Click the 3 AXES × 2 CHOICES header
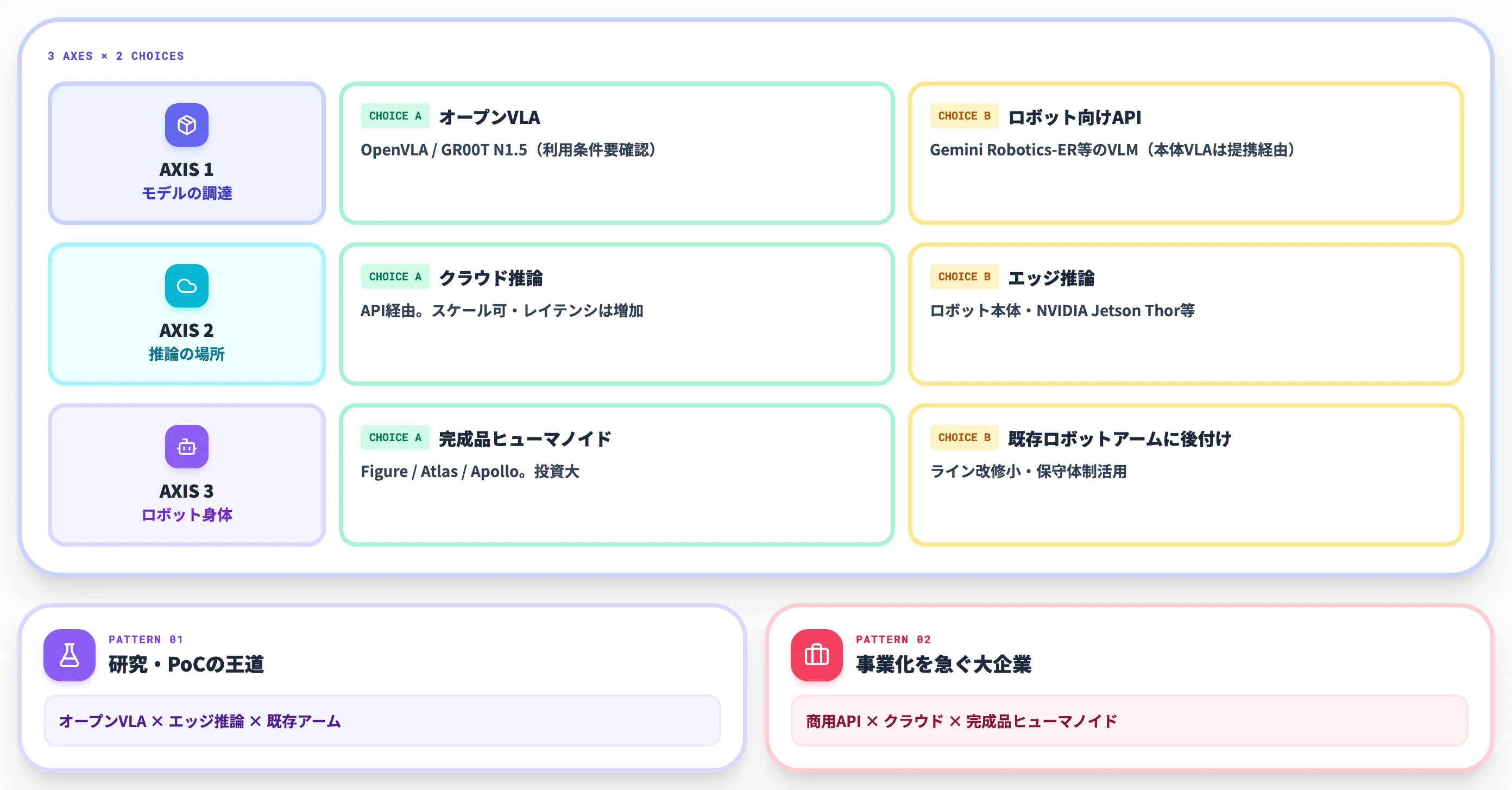The image size is (1512, 790). (x=116, y=57)
